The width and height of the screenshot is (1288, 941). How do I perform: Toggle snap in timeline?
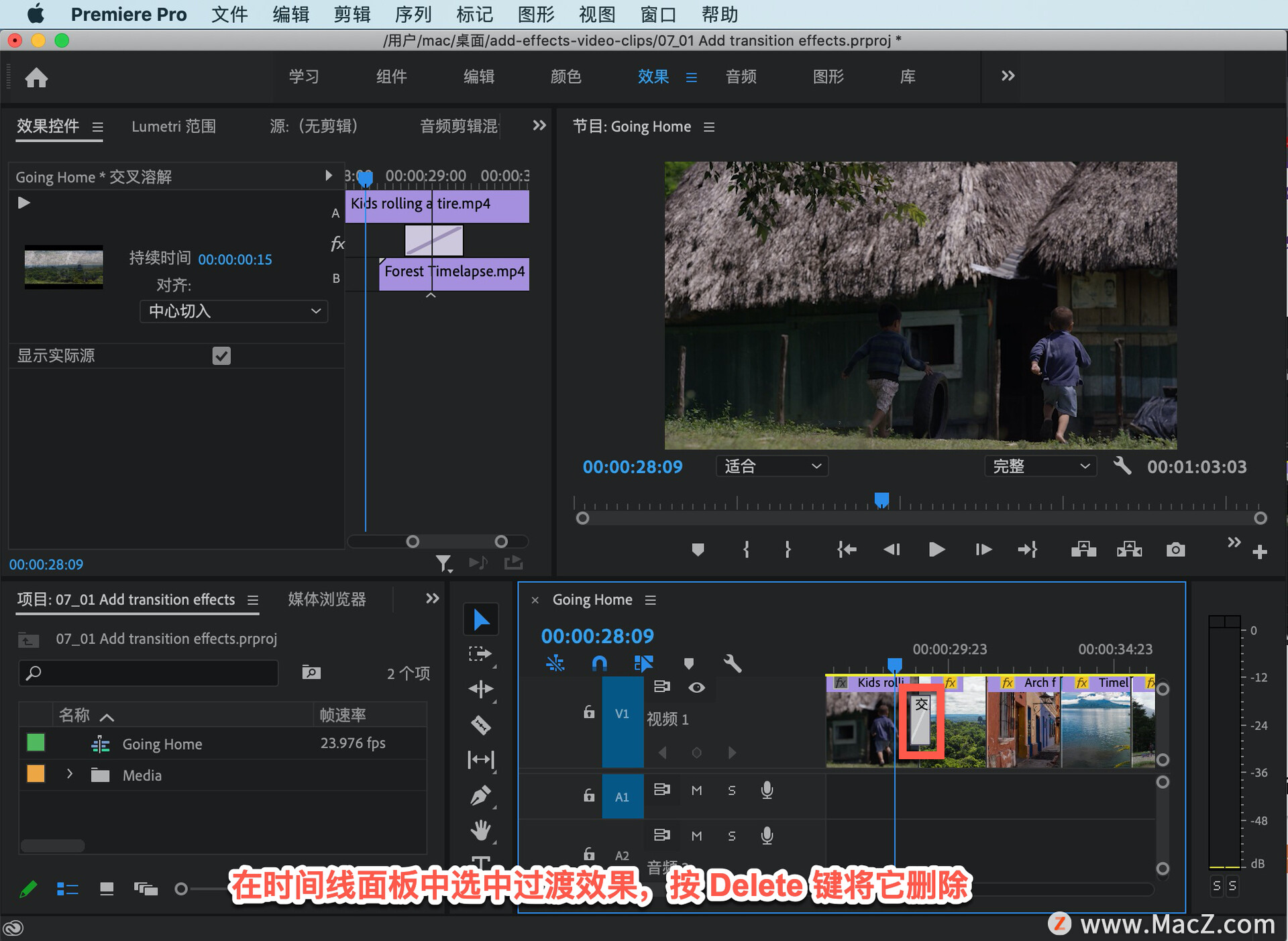click(x=599, y=664)
